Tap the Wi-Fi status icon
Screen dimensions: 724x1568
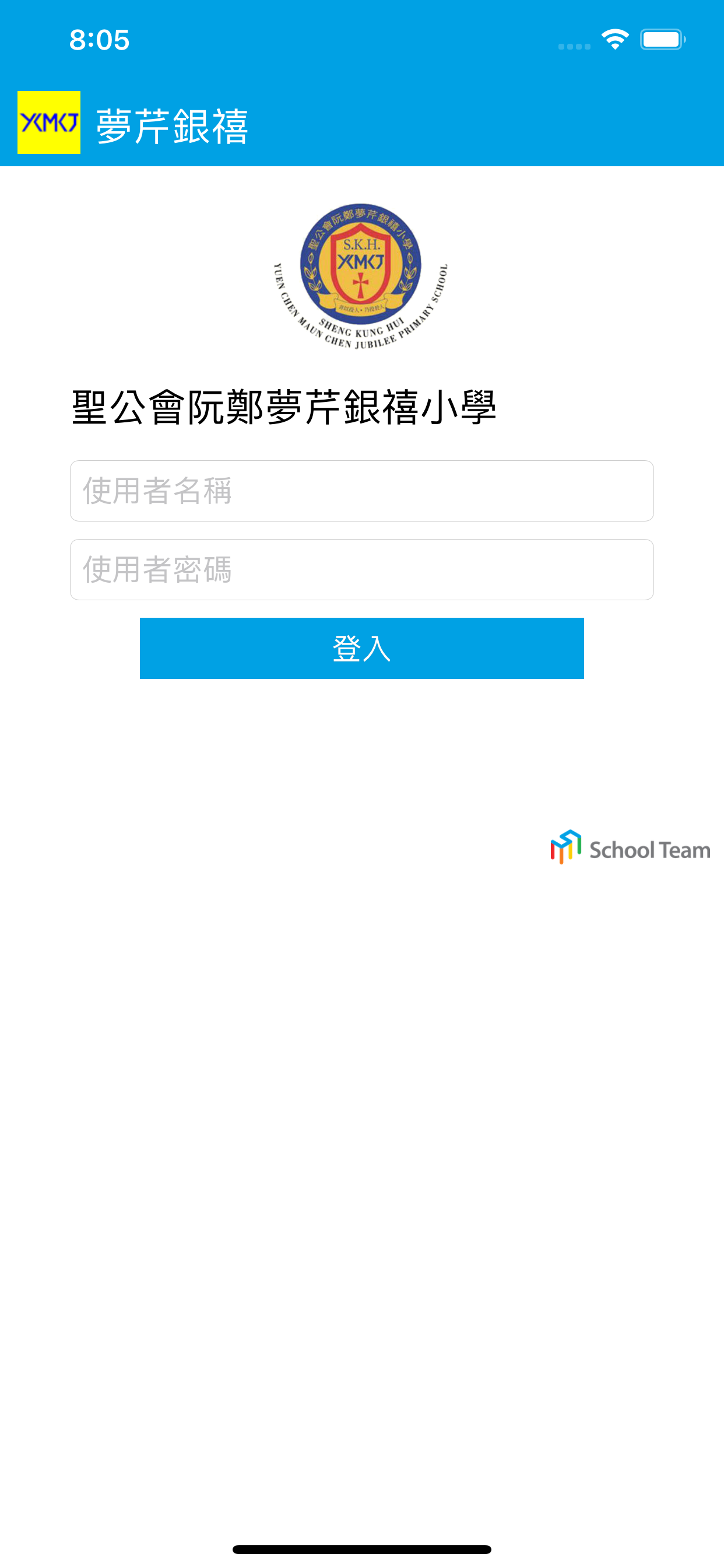615,40
